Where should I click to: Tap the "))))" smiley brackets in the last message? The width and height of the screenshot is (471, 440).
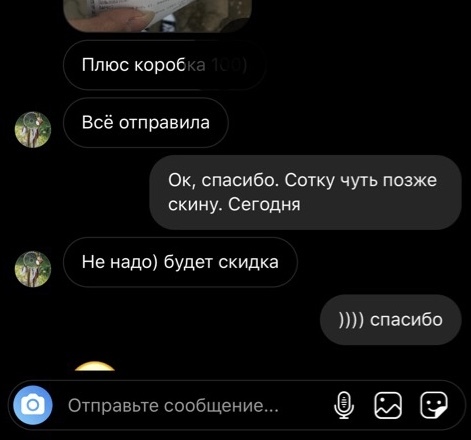[x=351, y=320]
